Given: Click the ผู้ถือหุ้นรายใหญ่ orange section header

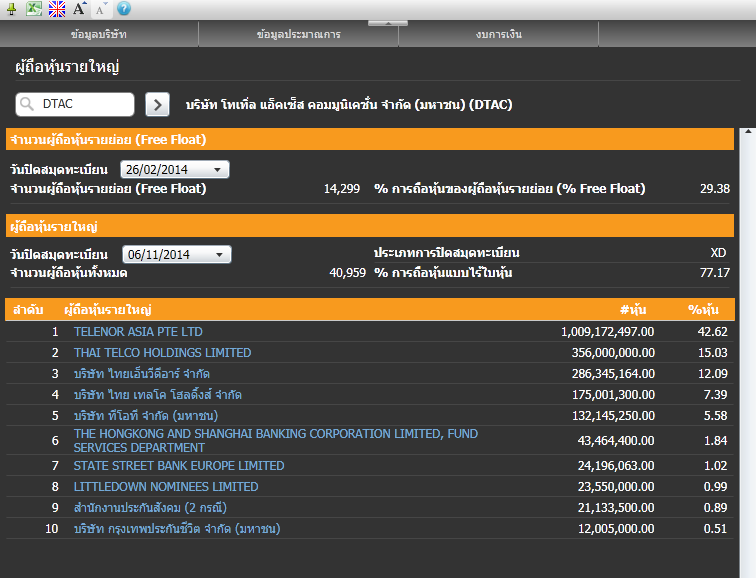Looking at the screenshot, I should tap(370, 226).
